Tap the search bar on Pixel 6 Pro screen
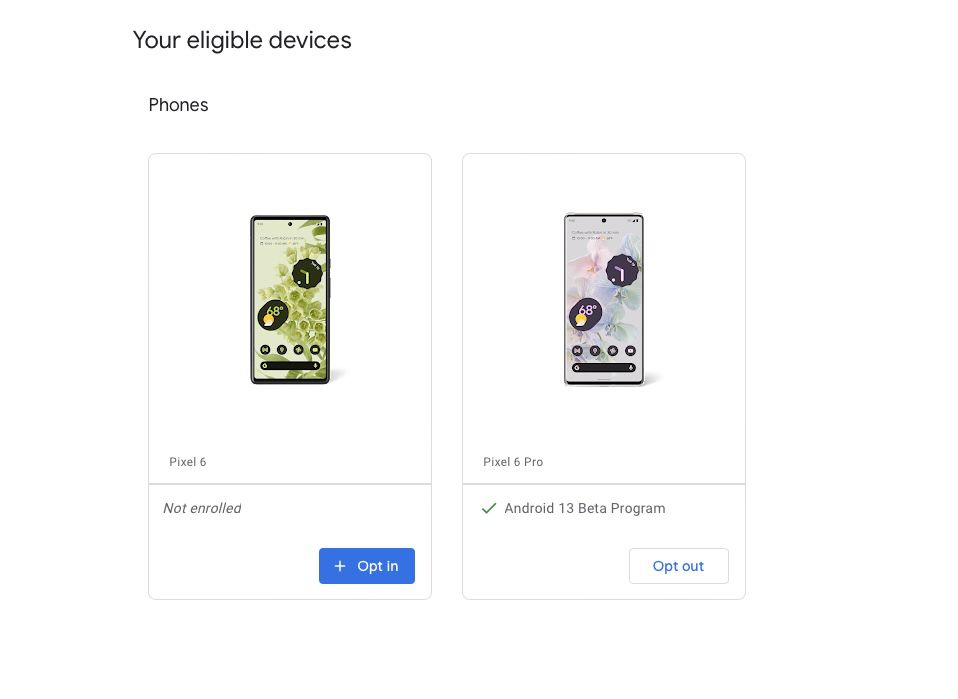The width and height of the screenshot is (958, 699). click(x=604, y=366)
